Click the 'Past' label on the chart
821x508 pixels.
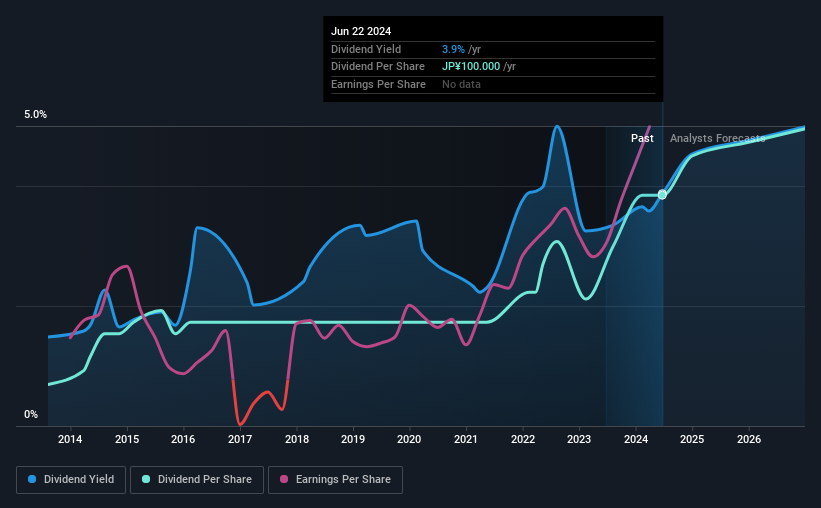pyautogui.click(x=642, y=138)
